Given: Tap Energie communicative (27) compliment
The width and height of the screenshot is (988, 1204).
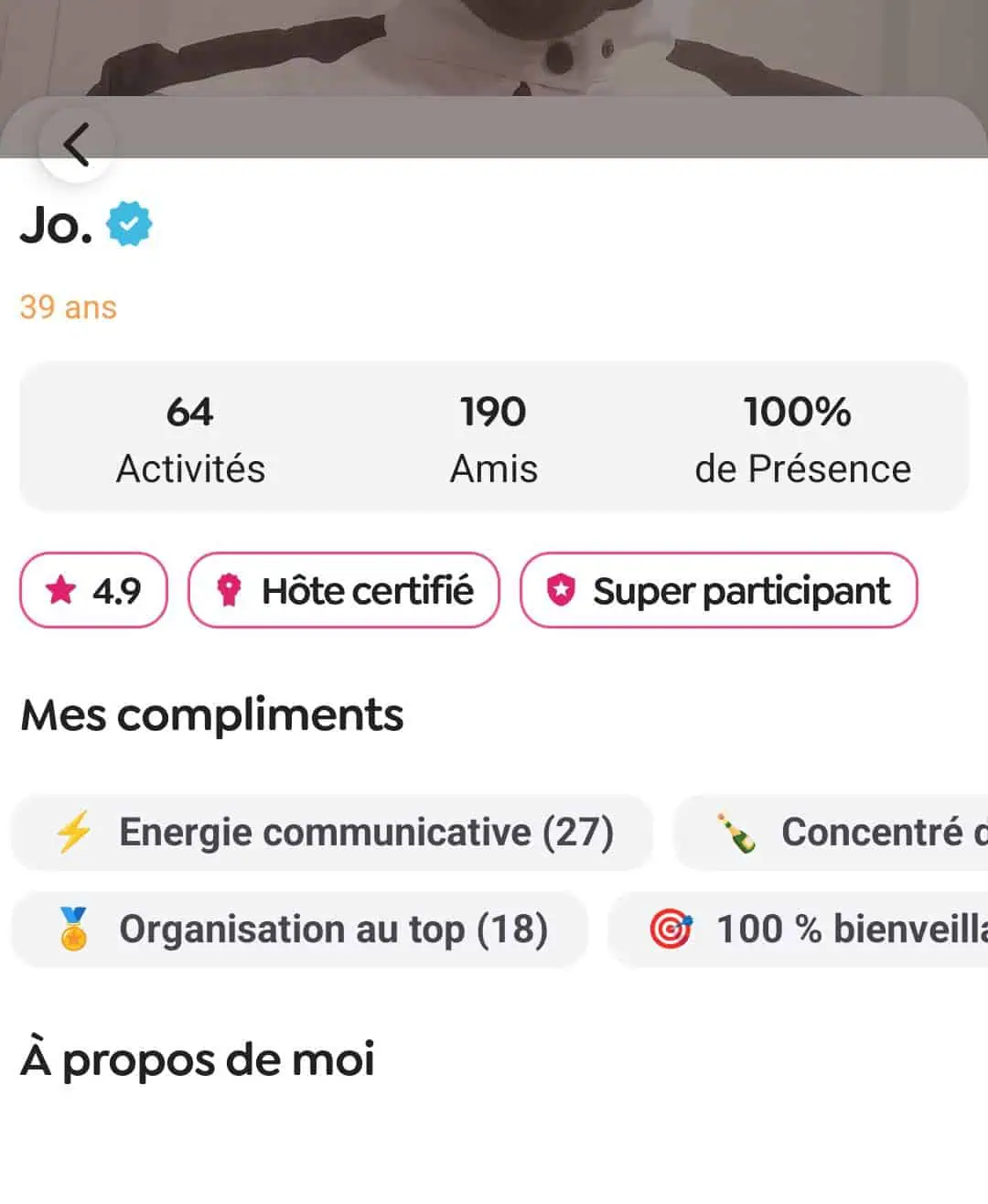Looking at the screenshot, I should tap(366, 833).
